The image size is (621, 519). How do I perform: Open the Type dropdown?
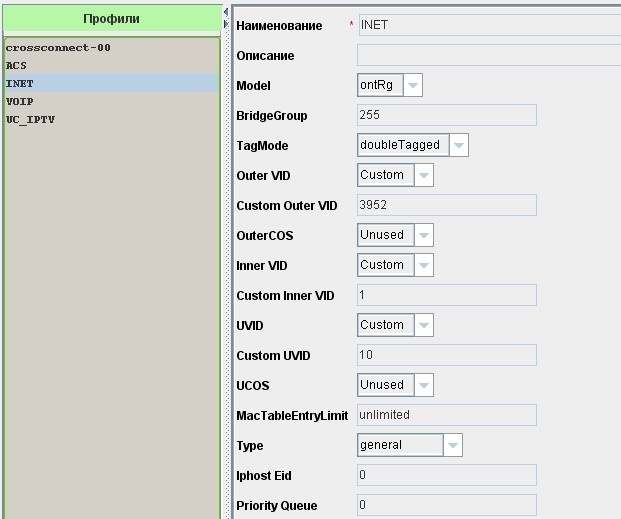[x=453, y=445]
